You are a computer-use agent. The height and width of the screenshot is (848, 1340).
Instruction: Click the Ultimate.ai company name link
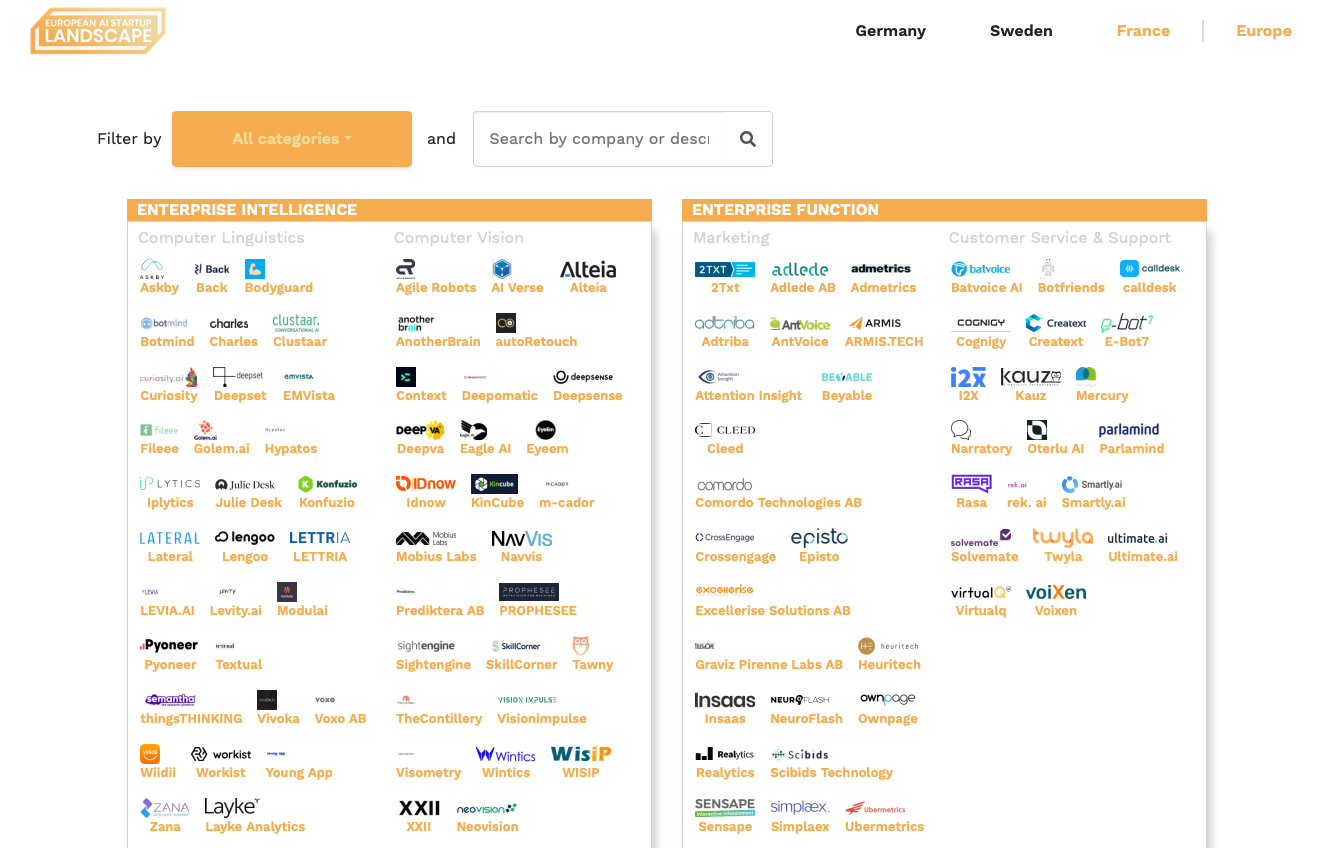1142,557
